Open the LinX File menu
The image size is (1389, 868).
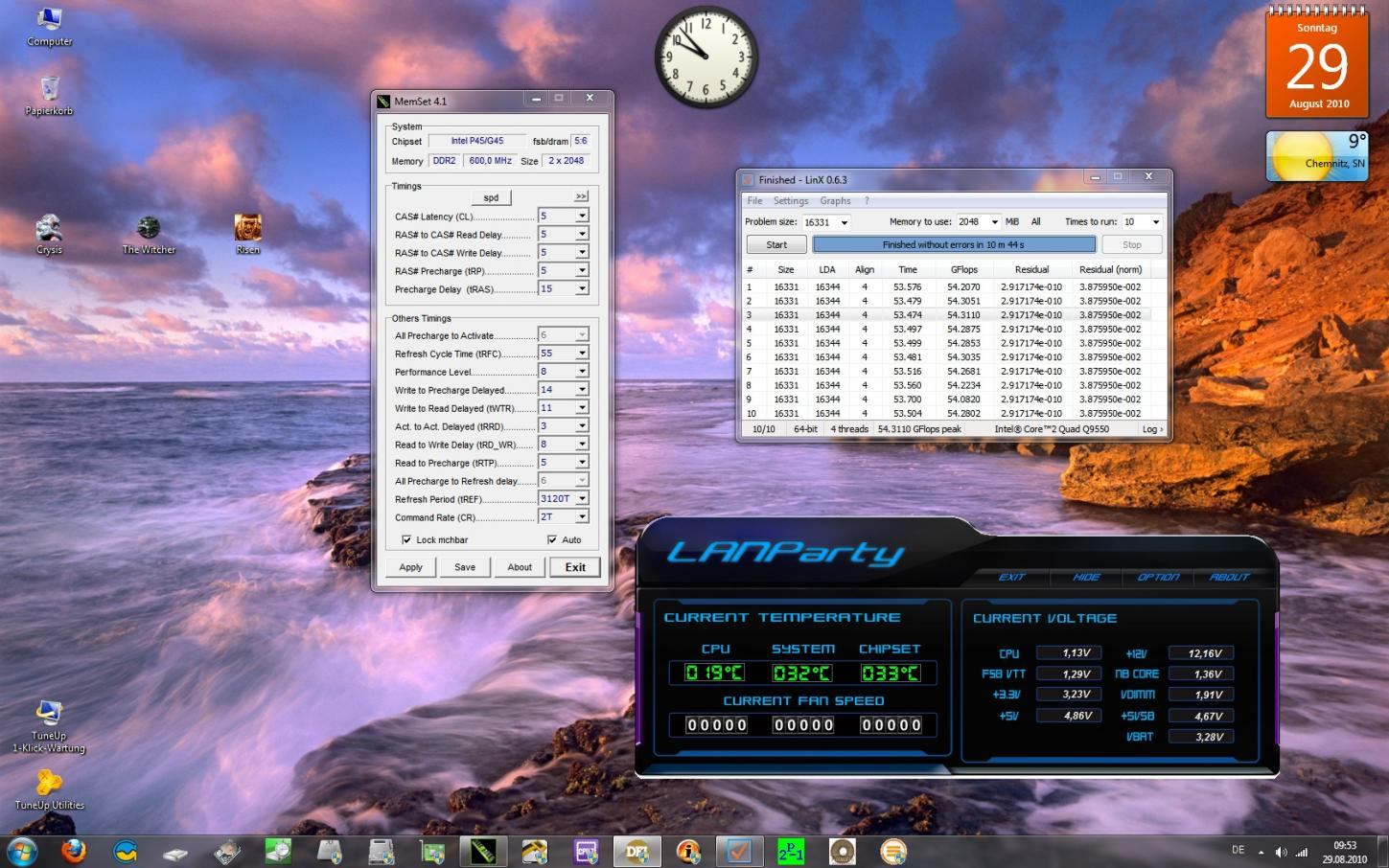(x=754, y=201)
